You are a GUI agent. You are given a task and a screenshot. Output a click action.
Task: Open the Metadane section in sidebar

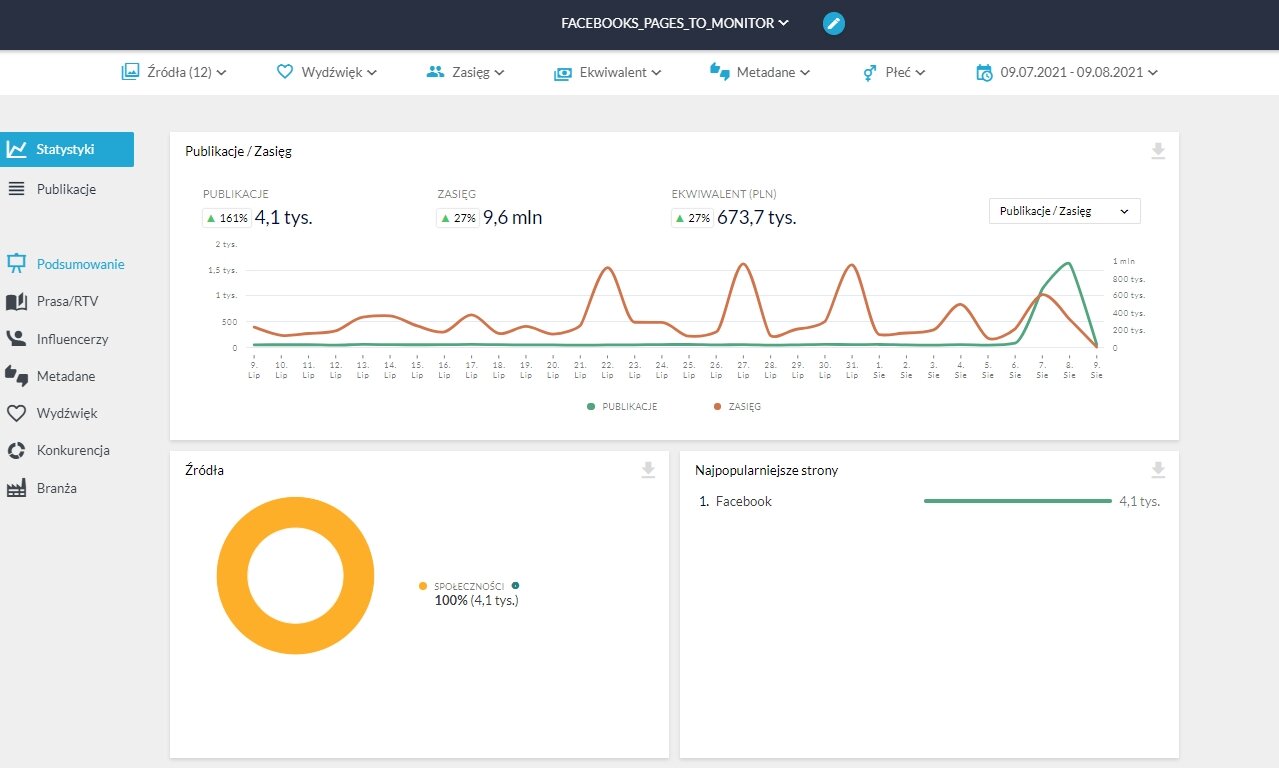point(67,376)
